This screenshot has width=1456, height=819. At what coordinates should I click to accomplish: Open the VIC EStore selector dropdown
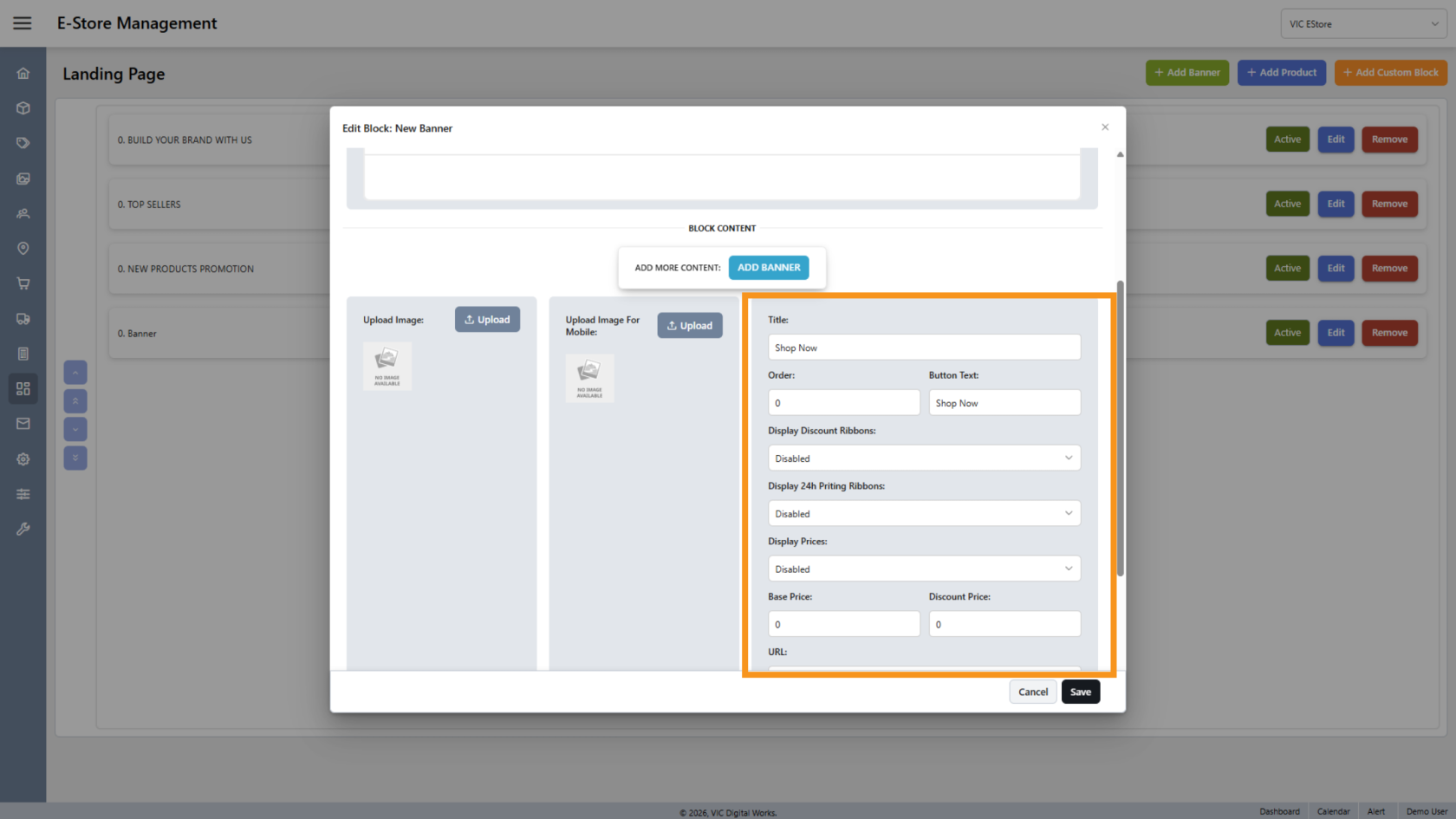pyautogui.click(x=1363, y=24)
